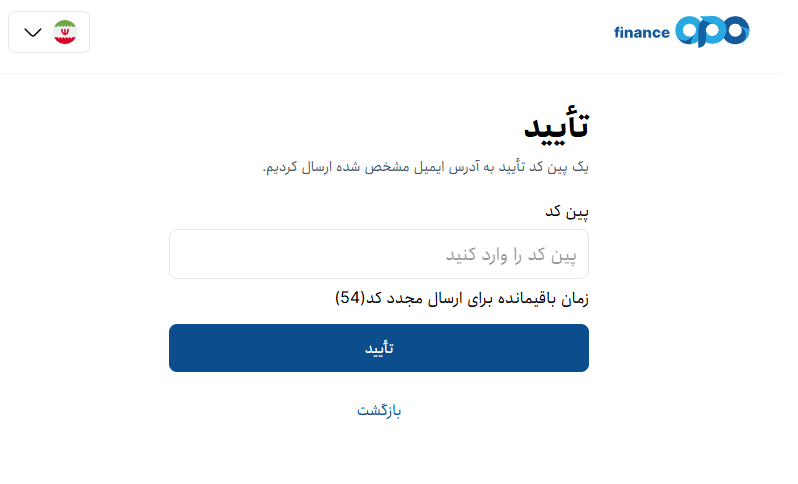Click the light blue O in logo
Viewport: 798px width, 484px height.
(x=688, y=31)
